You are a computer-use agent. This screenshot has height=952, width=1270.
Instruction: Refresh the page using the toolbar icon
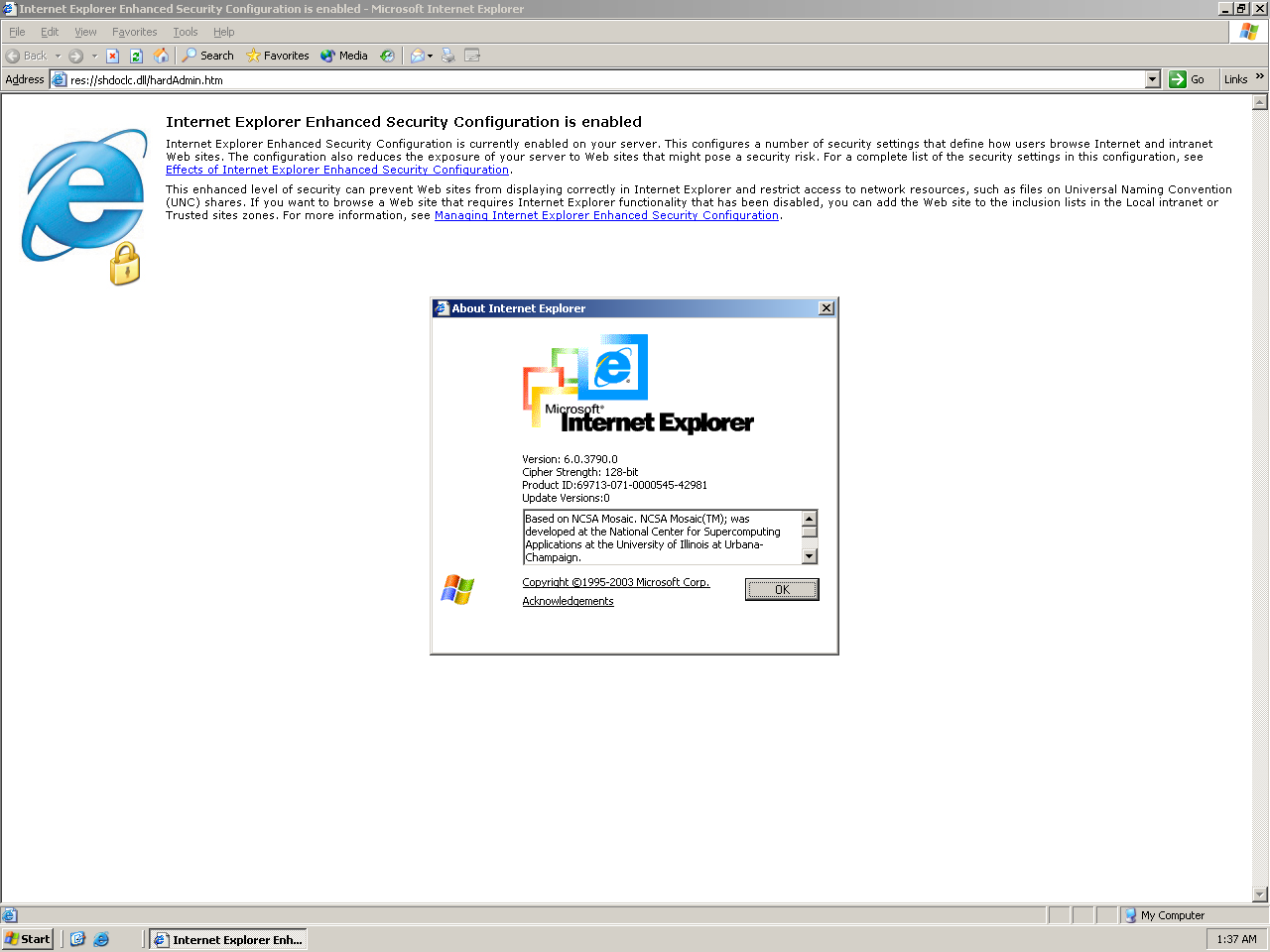137,57
